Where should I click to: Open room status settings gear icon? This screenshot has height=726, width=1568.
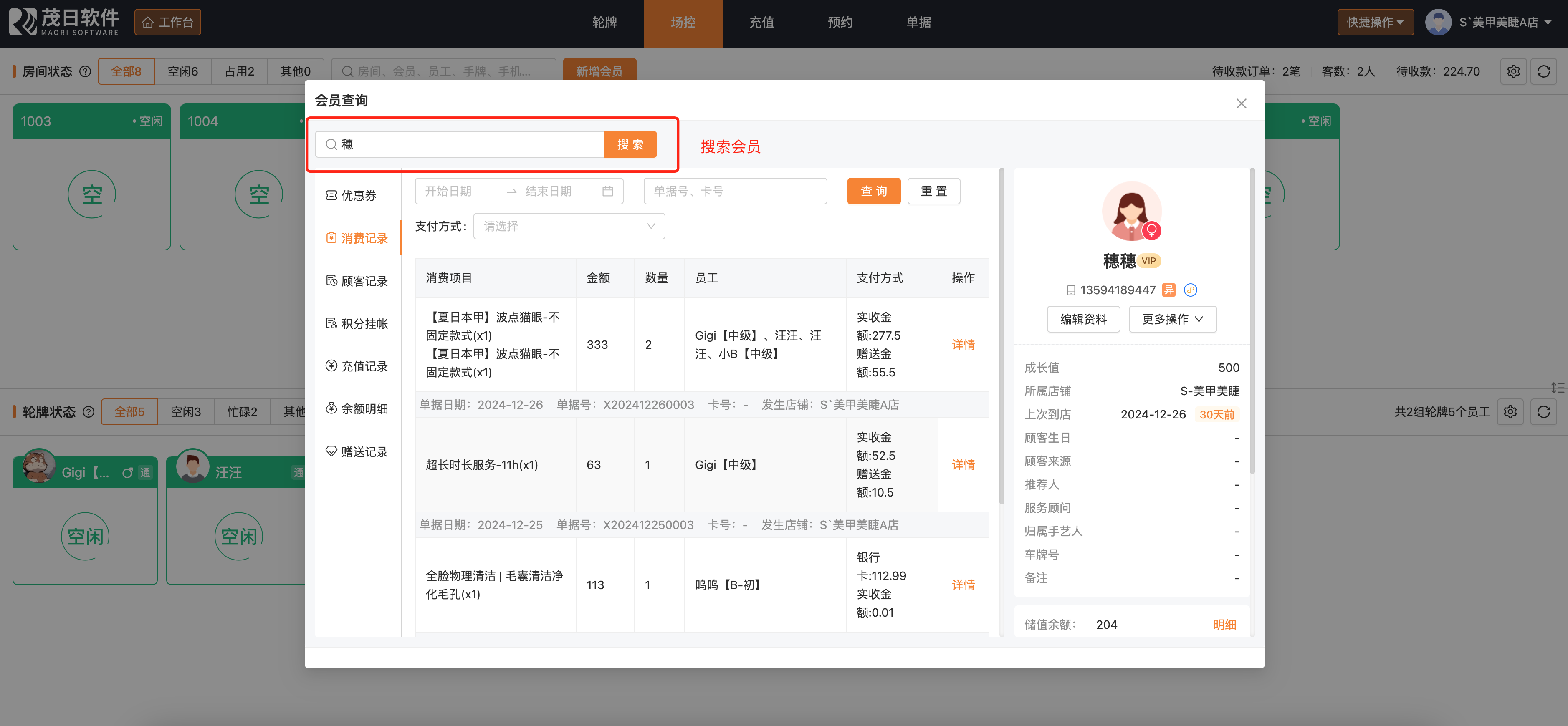(1513, 71)
